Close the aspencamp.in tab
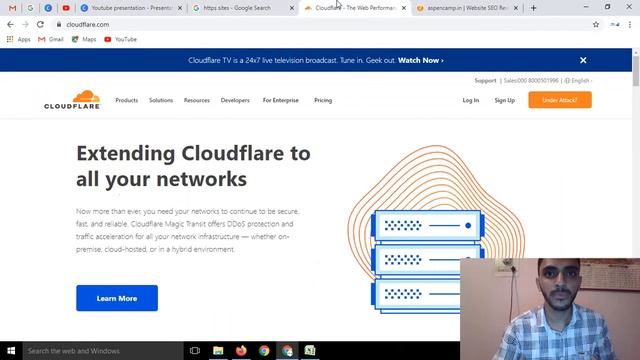 click(516, 8)
